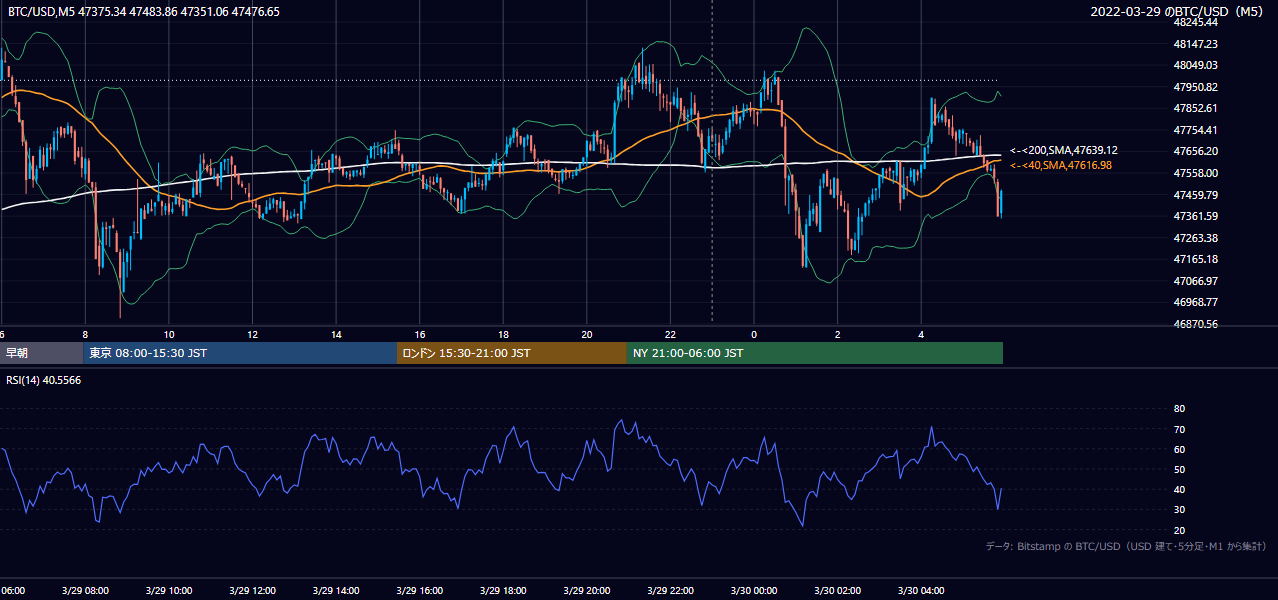Click price axis value 46968.77
Viewport: 1278px width, 600px height.
click(1195, 302)
